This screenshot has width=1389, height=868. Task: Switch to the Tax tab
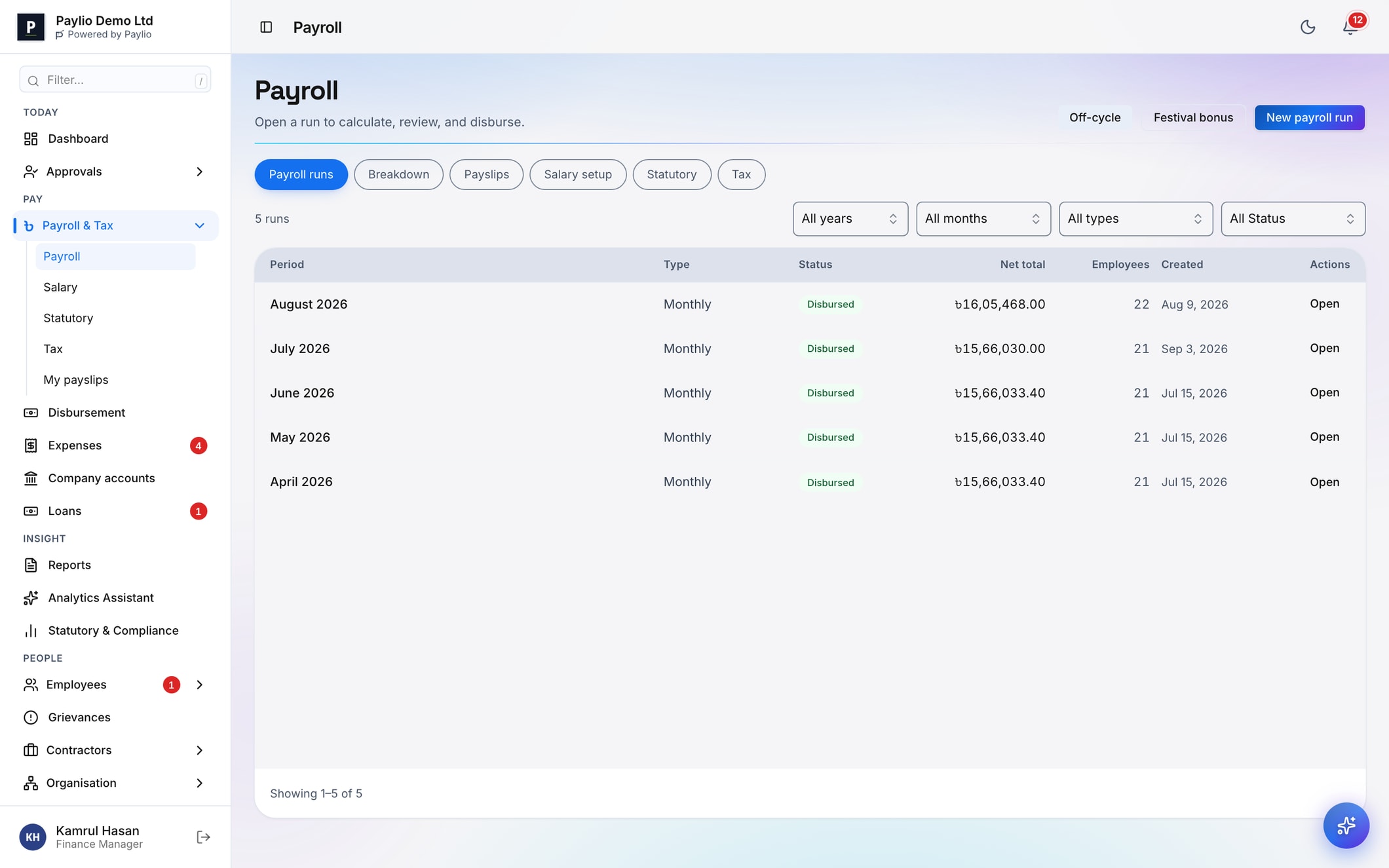tap(741, 174)
